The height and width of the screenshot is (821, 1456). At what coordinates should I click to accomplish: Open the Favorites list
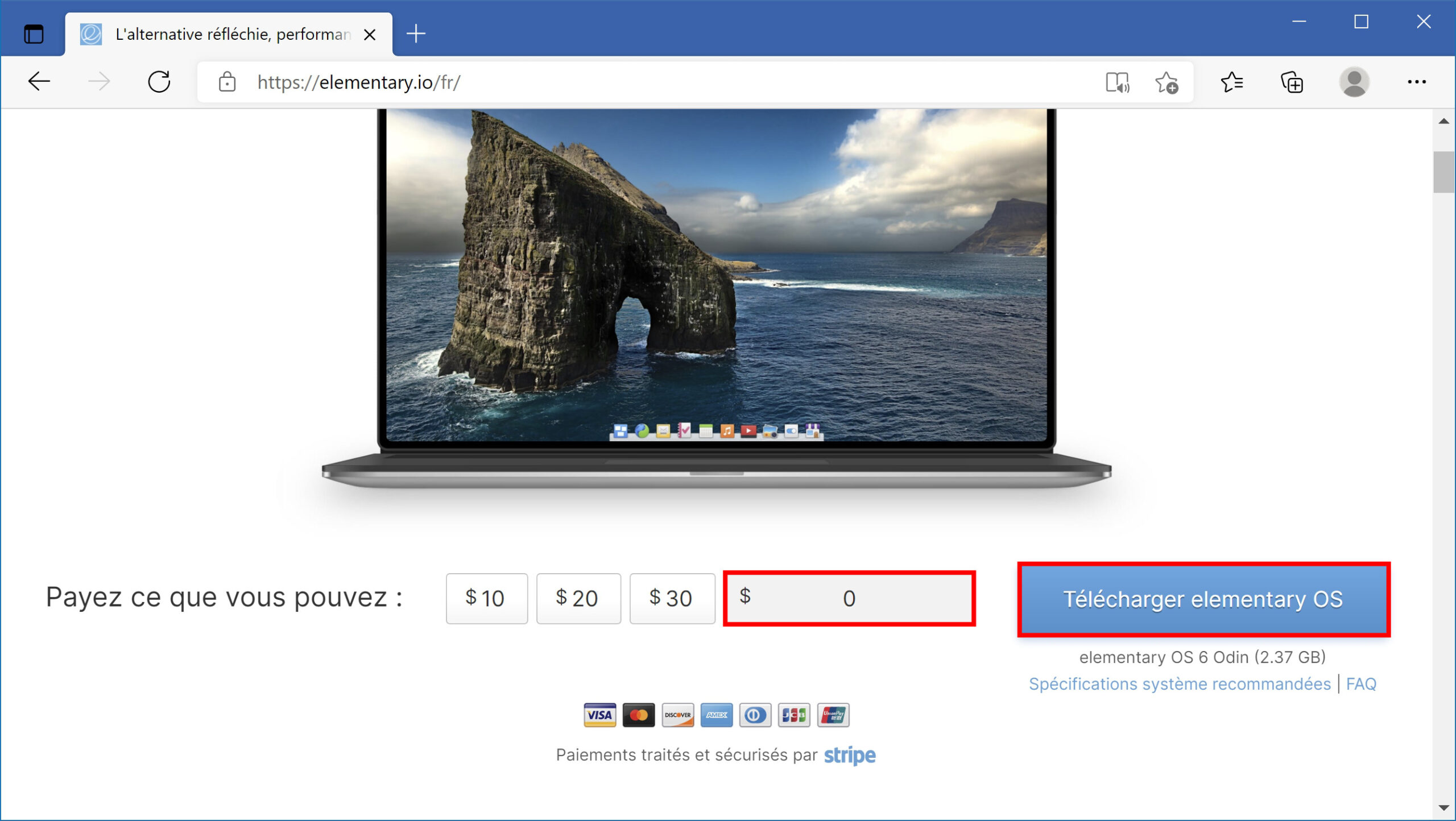click(x=1232, y=82)
